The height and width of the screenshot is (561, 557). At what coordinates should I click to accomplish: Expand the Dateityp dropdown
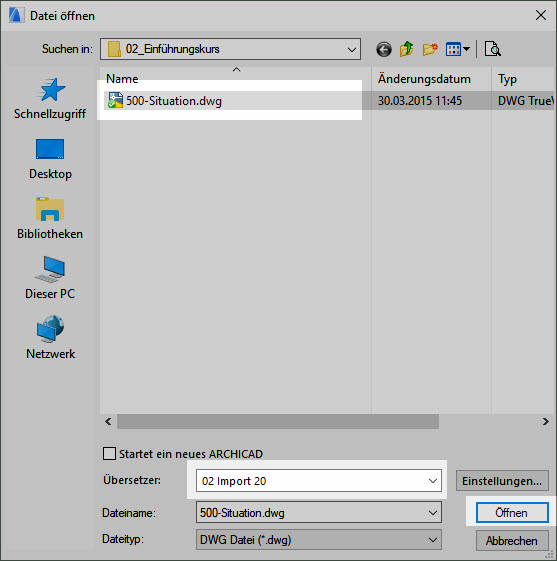pos(319,540)
